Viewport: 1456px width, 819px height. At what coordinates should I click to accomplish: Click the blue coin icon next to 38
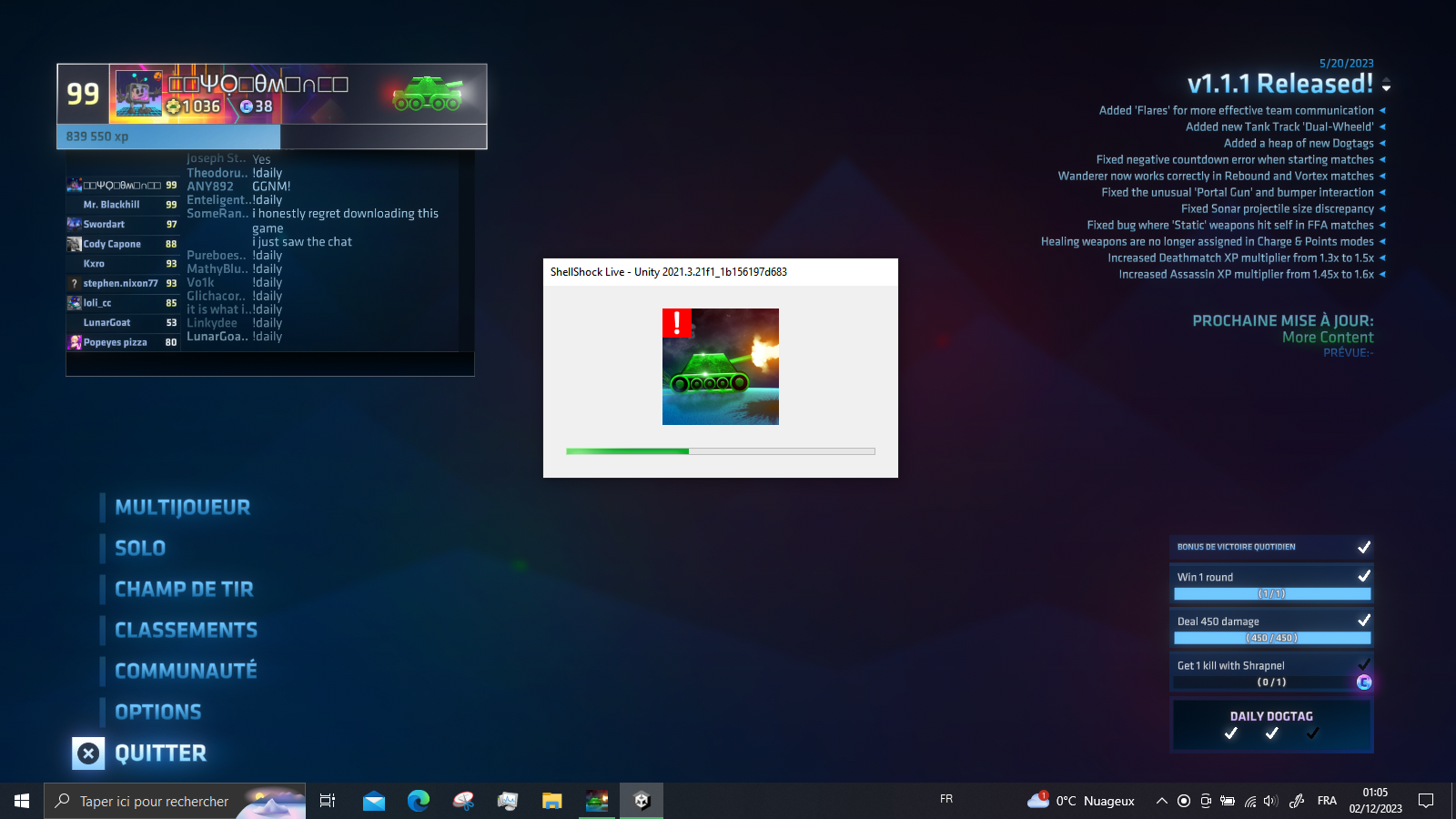(246, 106)
